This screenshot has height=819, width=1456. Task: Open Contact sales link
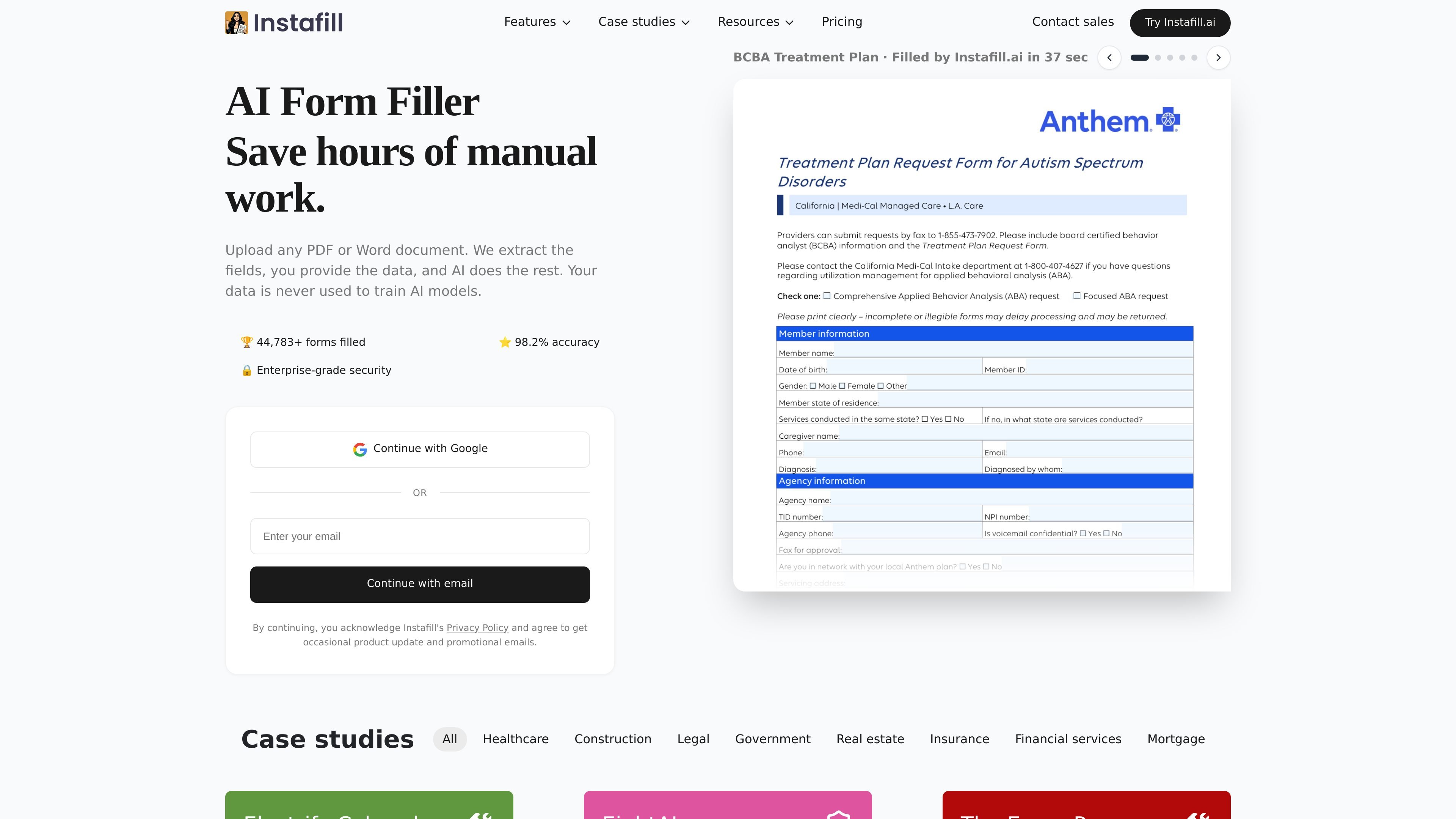coord(1073,22)
